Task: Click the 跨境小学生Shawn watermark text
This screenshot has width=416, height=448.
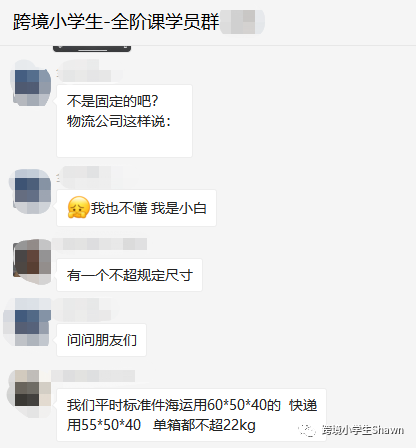Action: pos(363,430)
